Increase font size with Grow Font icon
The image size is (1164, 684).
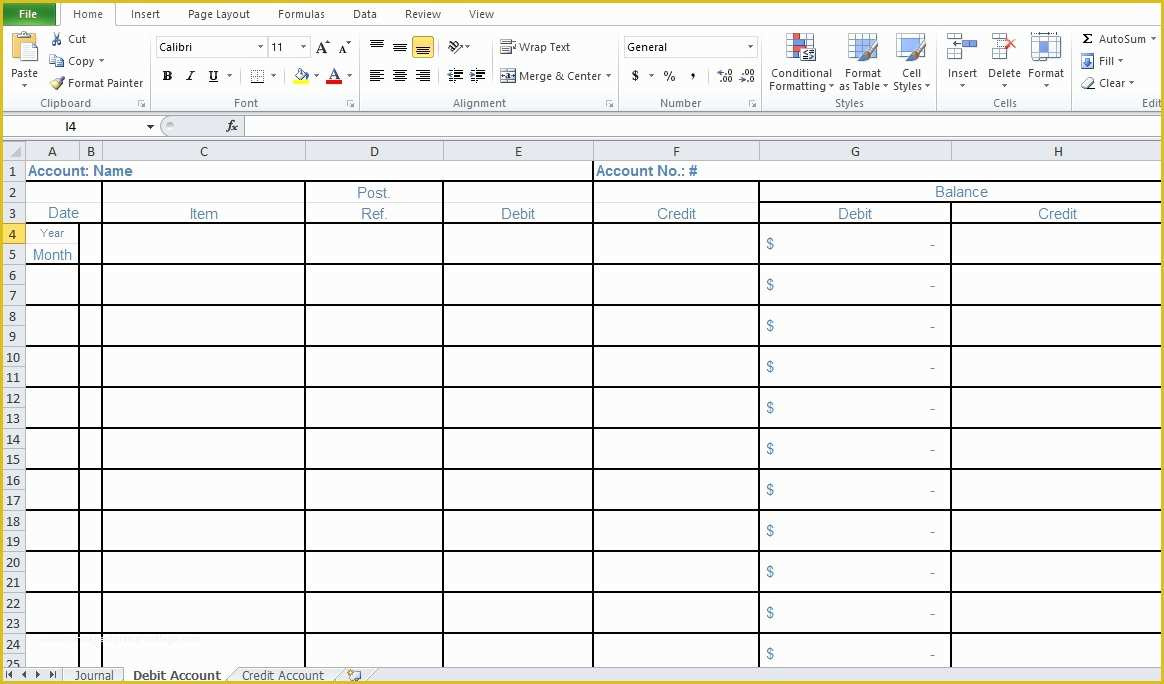click(x=322, y=48)
